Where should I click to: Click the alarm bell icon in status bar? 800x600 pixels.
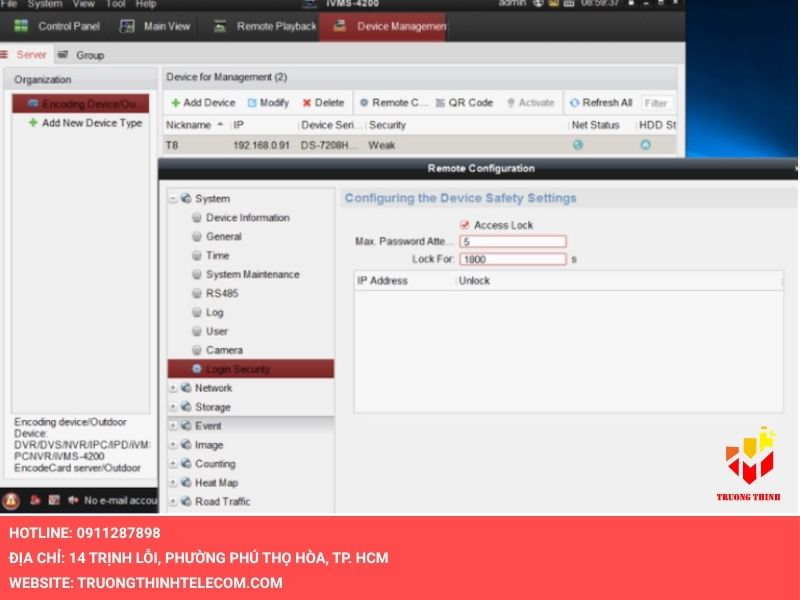[x=11, y=501]
